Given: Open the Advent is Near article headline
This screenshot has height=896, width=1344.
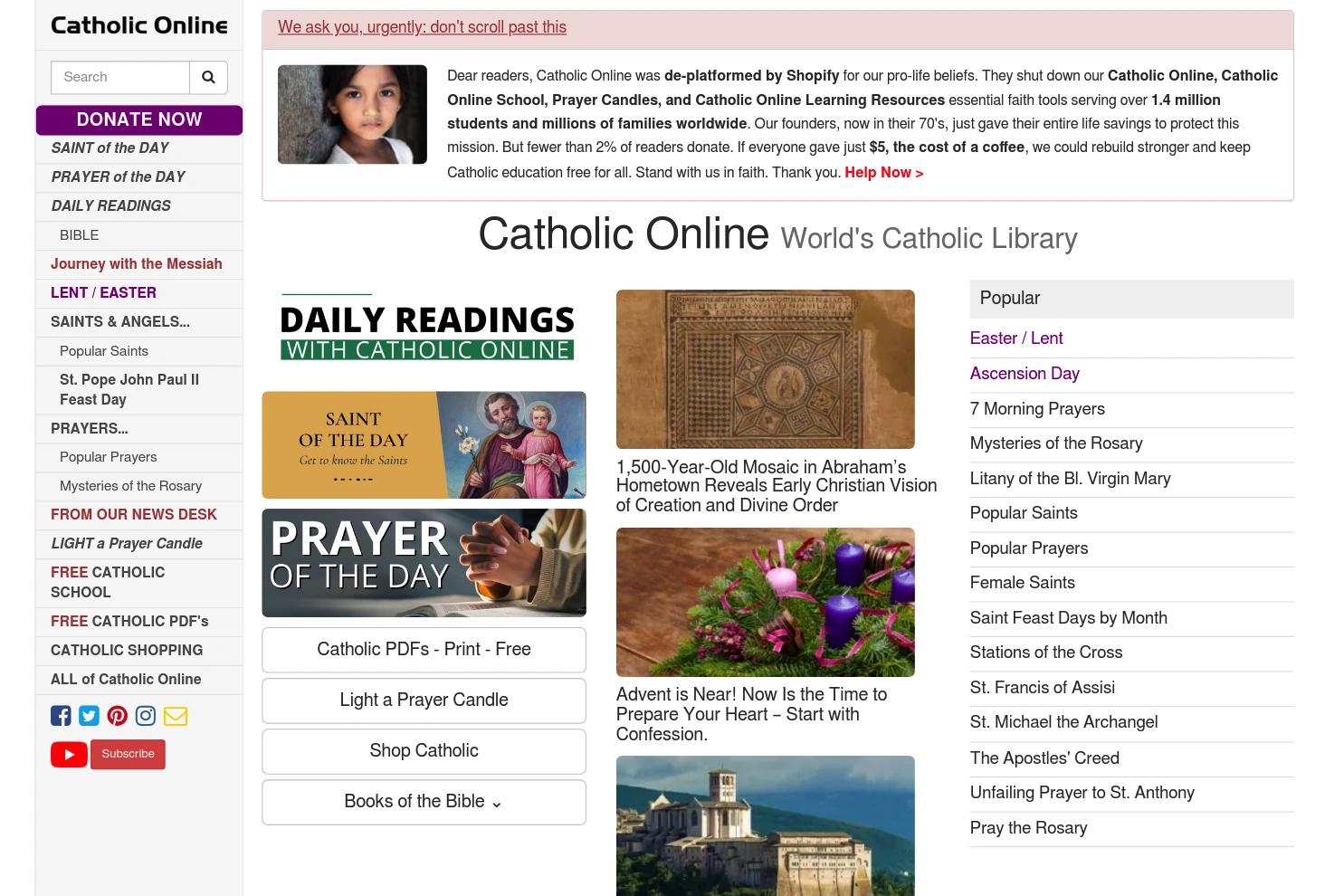Looking at the screenshot, I should tap(751, 714).
